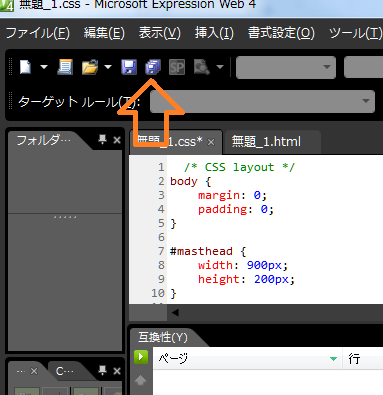Click the CSS layout comment line

(239, 167)
